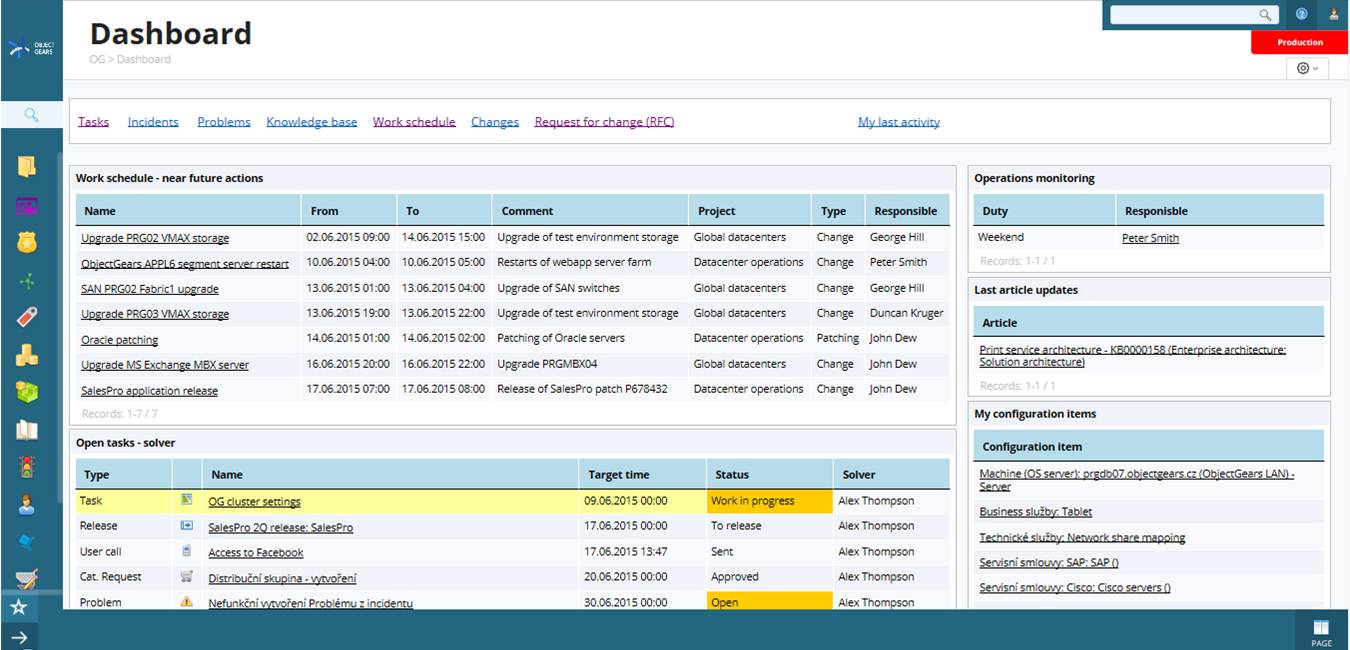Screen dimensions: 1350x650
Task: Click the traffic light sidebar icon
Action: coord(27,467)
